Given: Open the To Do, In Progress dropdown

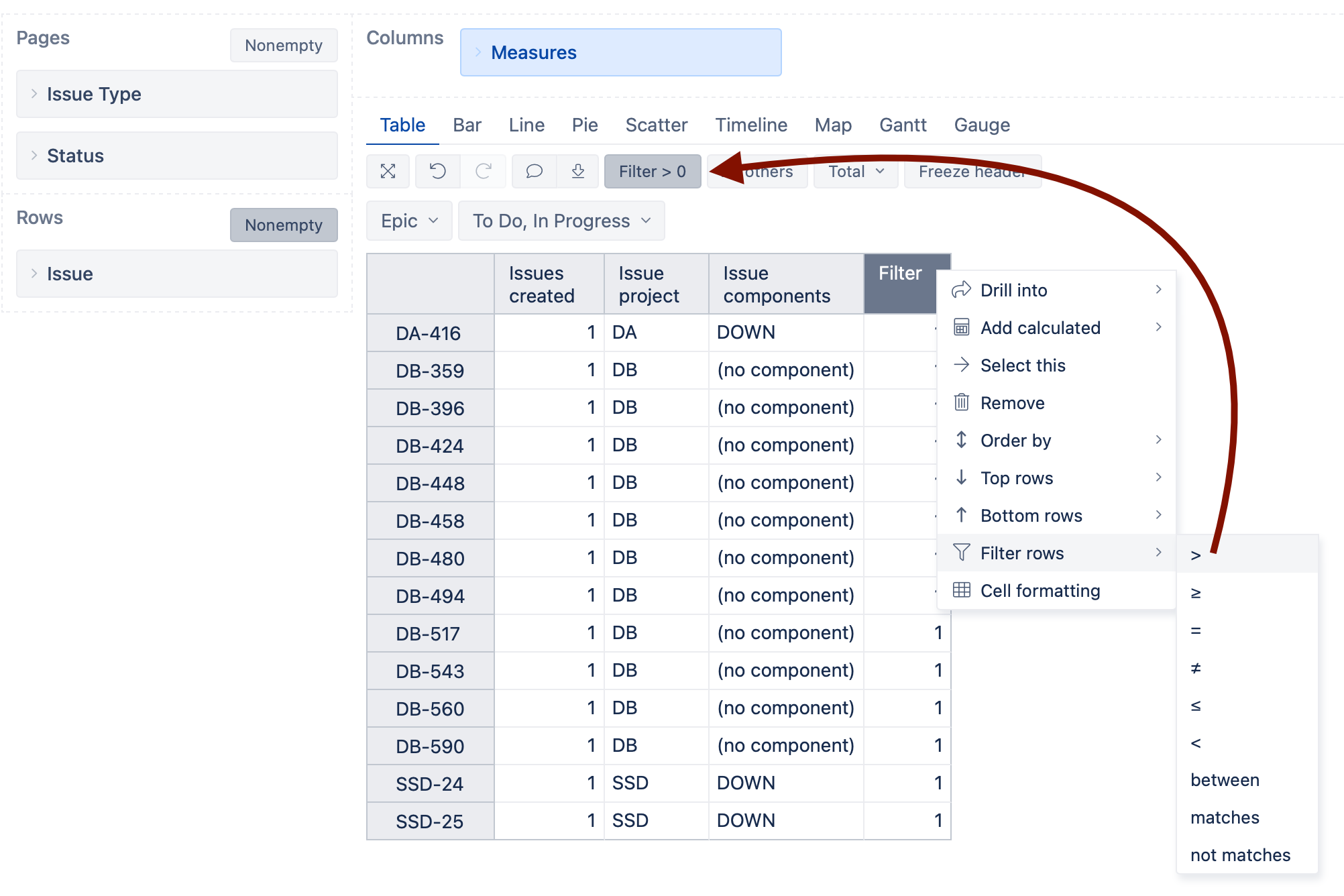Looking at the screenshot, I should pos(561,221).
